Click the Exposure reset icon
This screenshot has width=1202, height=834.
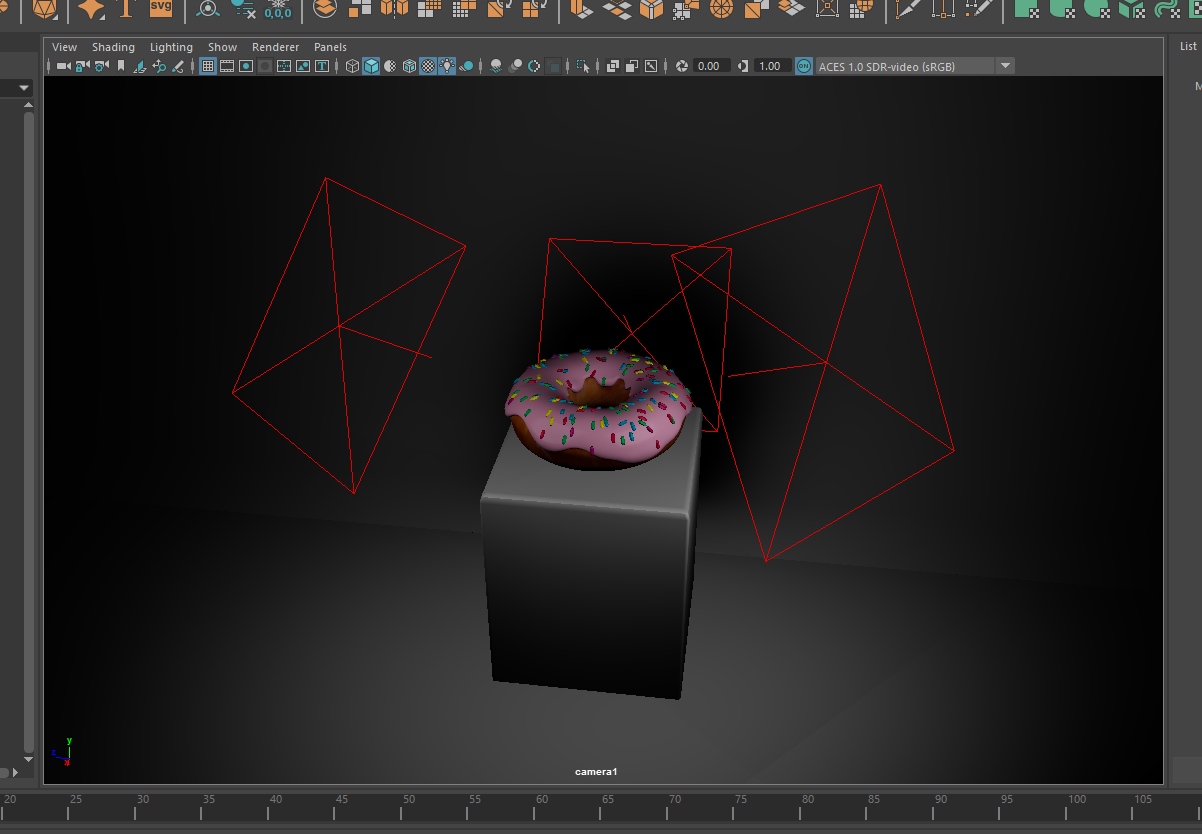pyautogui.click(x=682, y=66)
